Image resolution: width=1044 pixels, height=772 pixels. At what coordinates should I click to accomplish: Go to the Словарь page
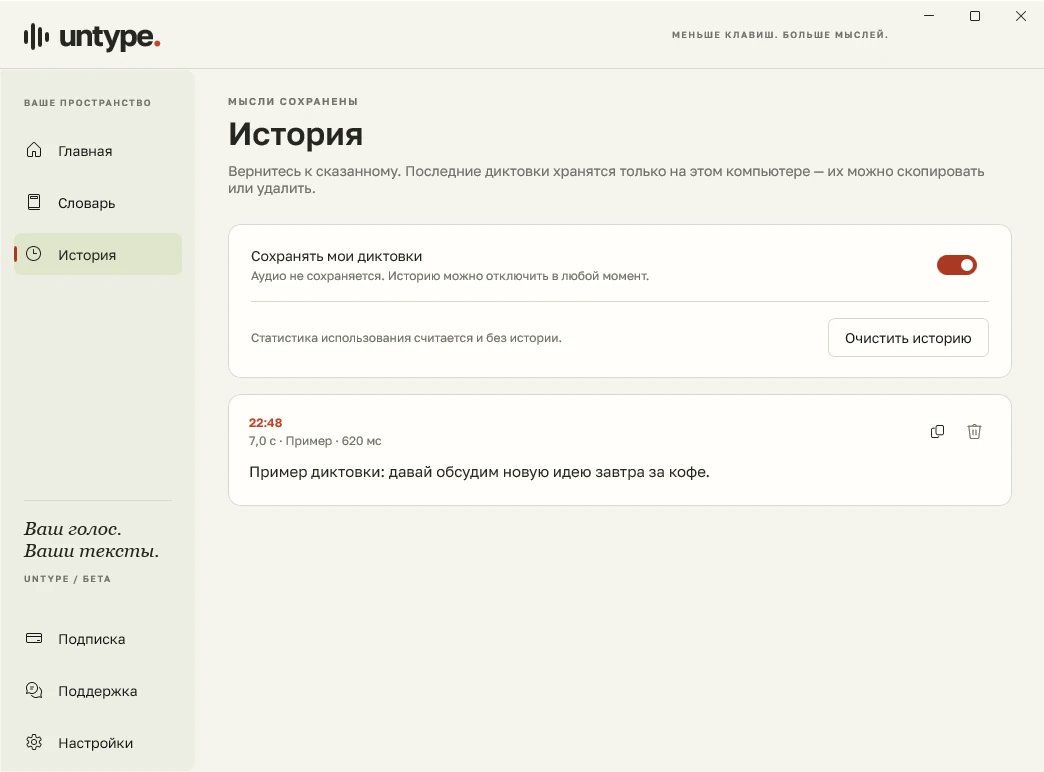[98, 202]
